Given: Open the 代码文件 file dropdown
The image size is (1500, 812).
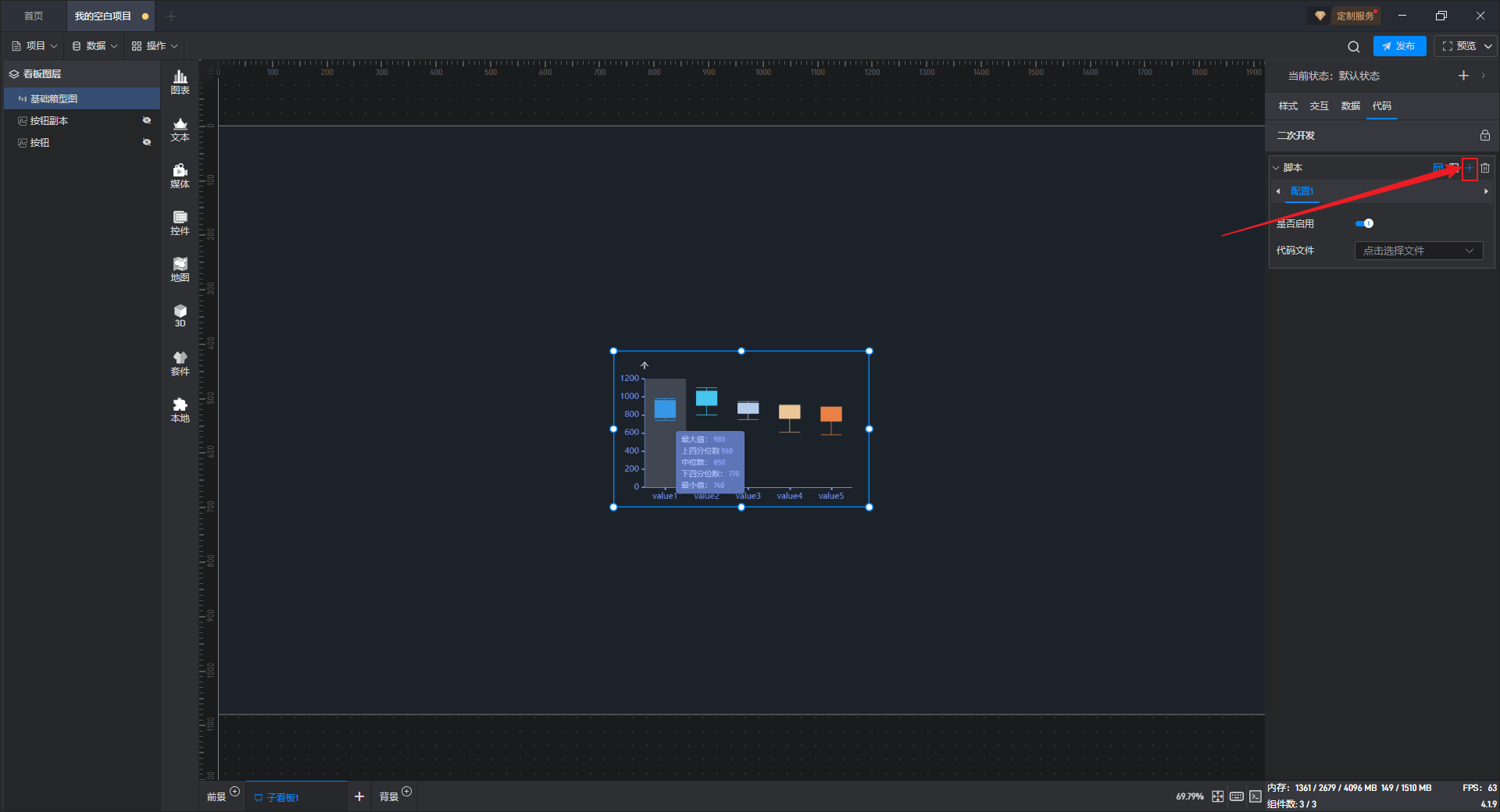Looking at the screenshot, I should (x=1417, y=251).
